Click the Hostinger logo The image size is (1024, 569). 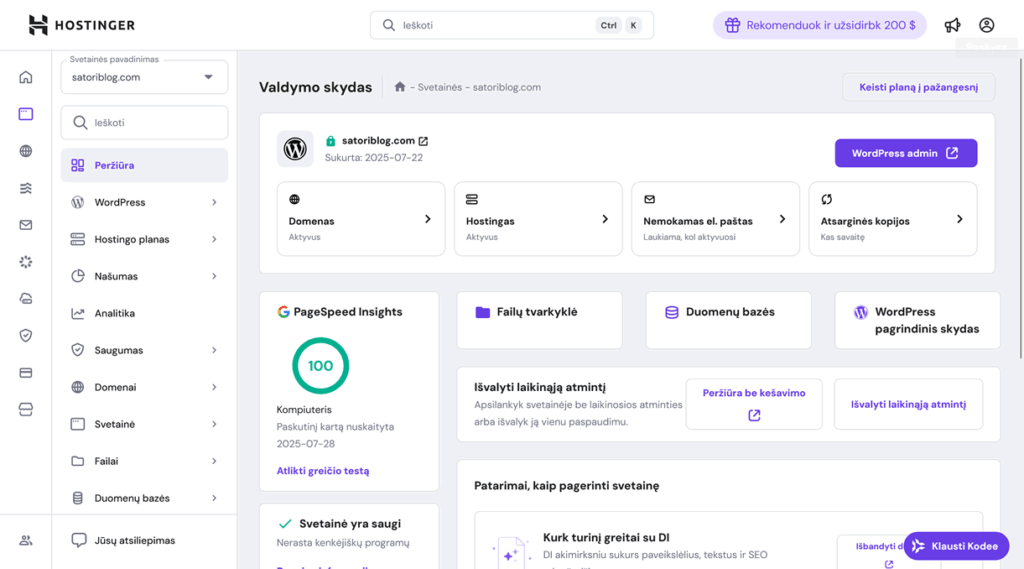point(82,25)
